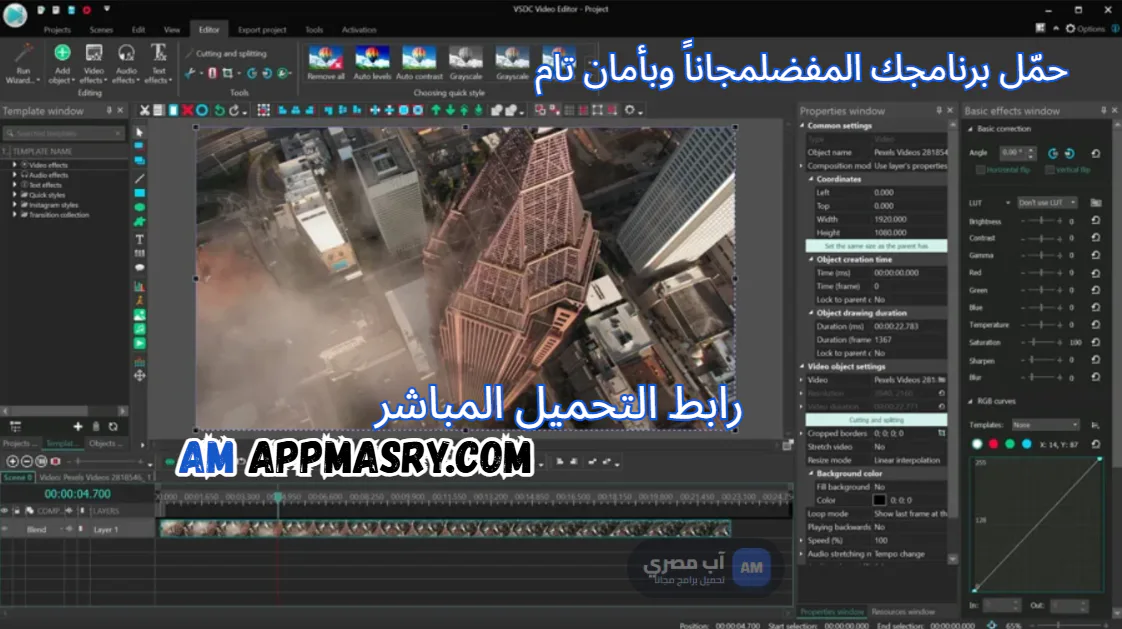Click the refresh icon under the Template window
Screen dimensions: 1122x629
113,426
